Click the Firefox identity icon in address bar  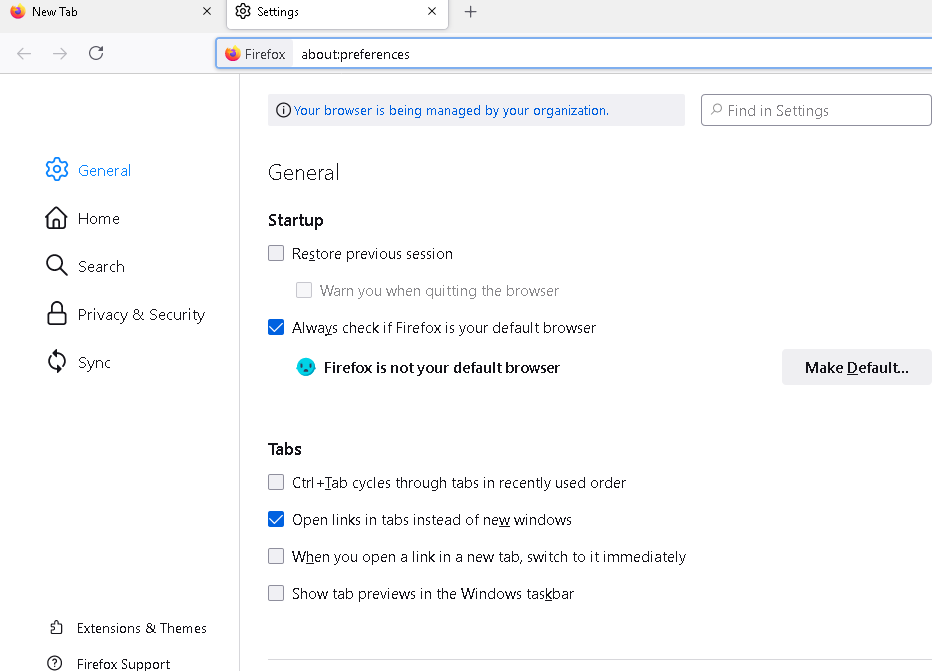click(232, 54)
